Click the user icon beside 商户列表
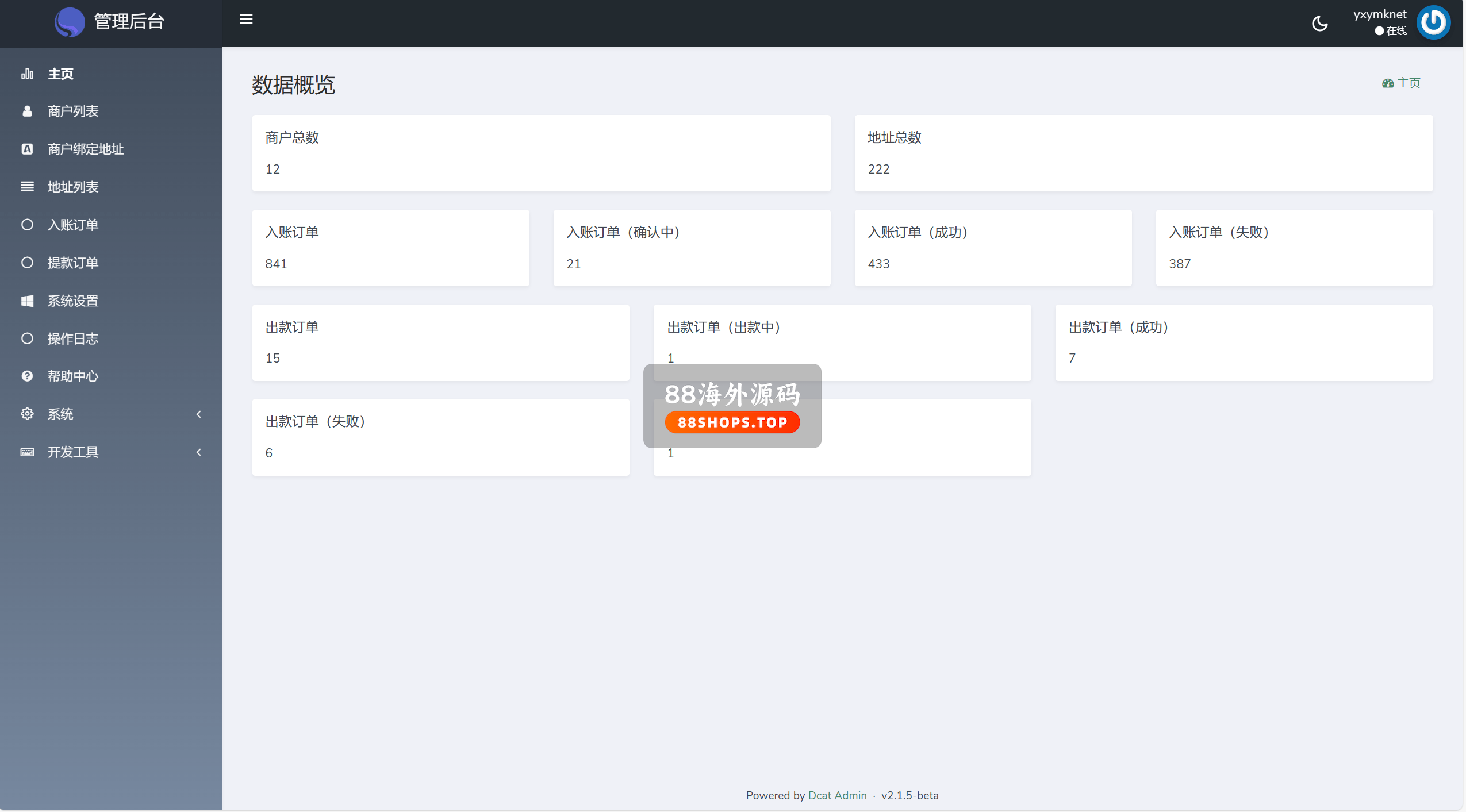 (27, 111)
